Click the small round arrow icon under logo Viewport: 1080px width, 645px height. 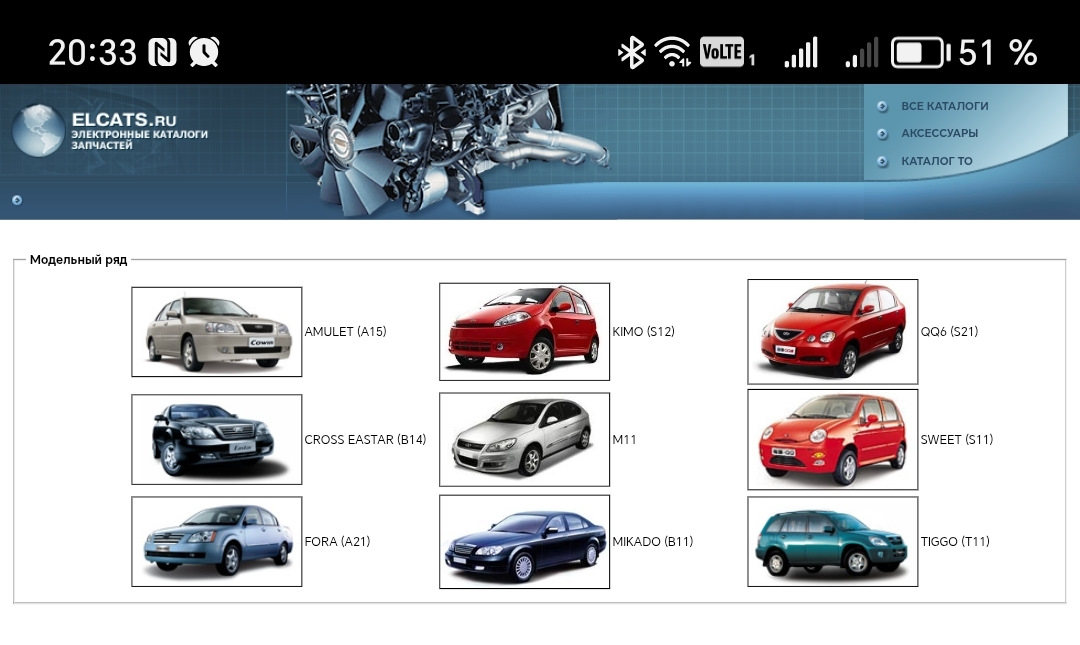(17, 200)
